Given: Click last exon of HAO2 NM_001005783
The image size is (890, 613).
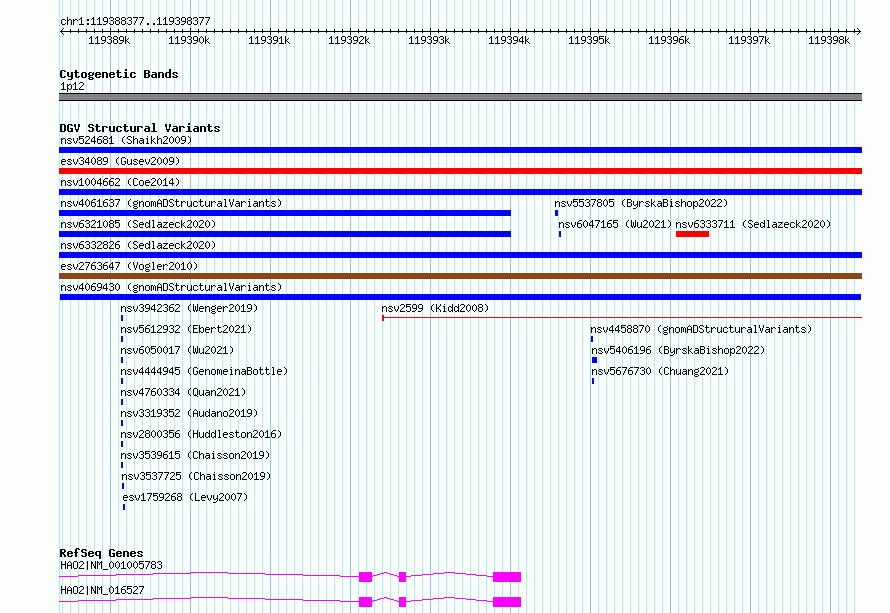Looking at the screenshot, I should click(507, 577).
